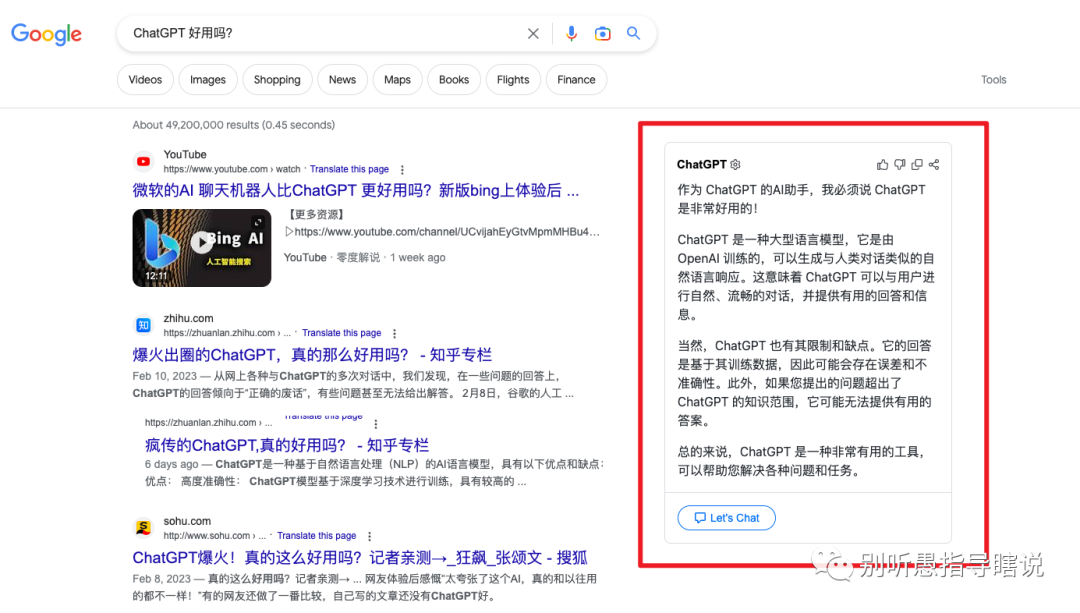Select the Images filter tab
Screen dimensions: 1080x613
click(x=208, y=80)
